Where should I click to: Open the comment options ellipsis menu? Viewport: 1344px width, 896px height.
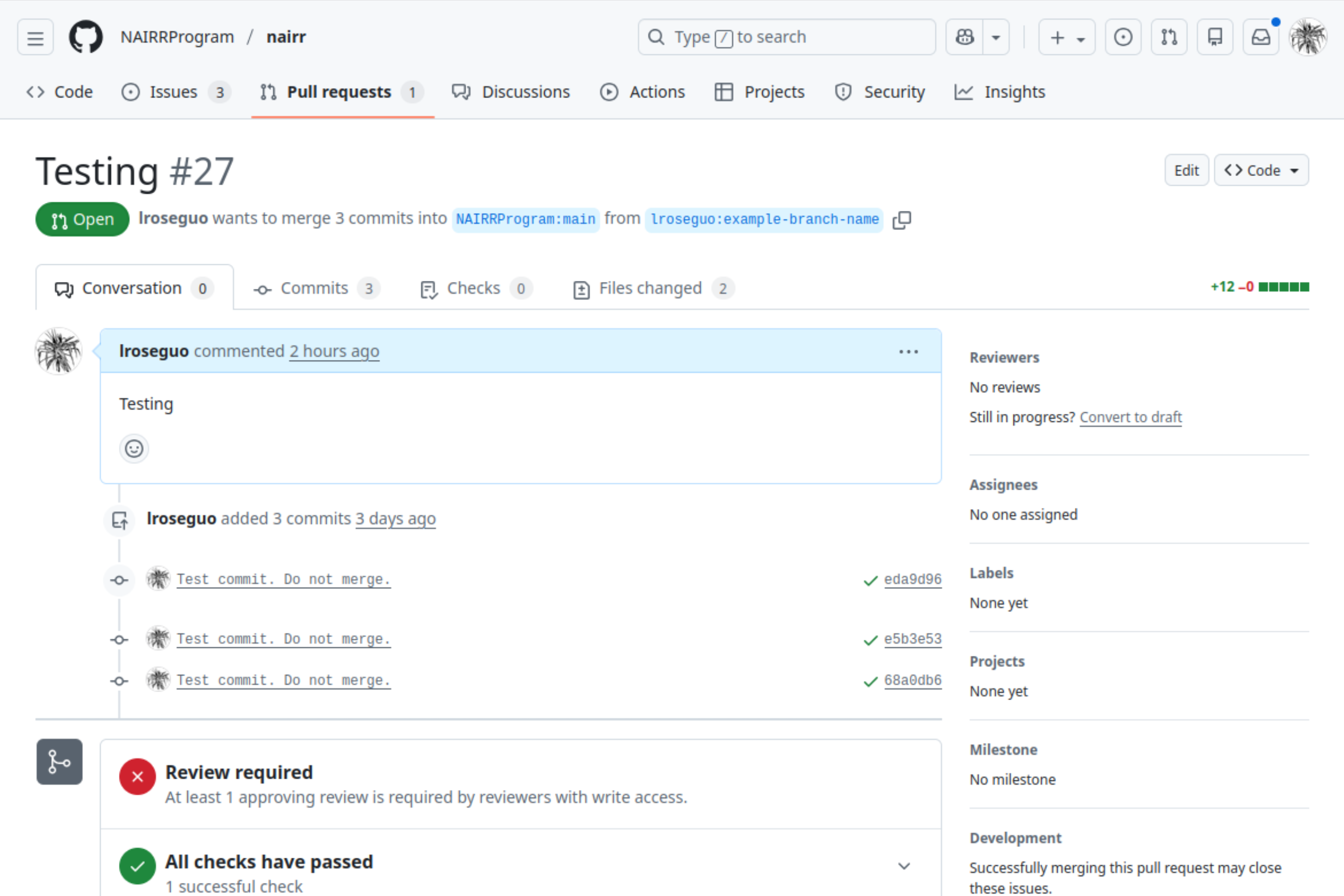[x=908, y=351]
